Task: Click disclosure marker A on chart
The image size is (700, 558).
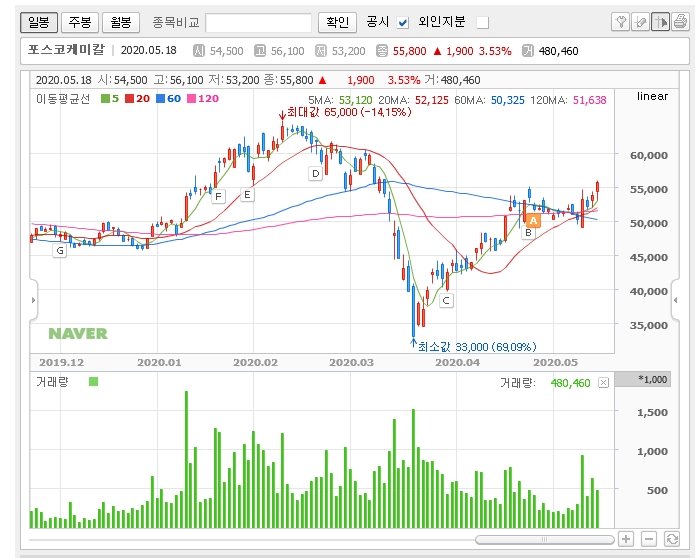Action: click(533, 220)
